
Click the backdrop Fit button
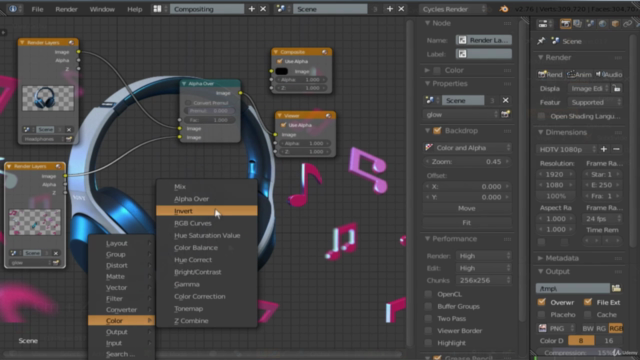coord(467,223)
